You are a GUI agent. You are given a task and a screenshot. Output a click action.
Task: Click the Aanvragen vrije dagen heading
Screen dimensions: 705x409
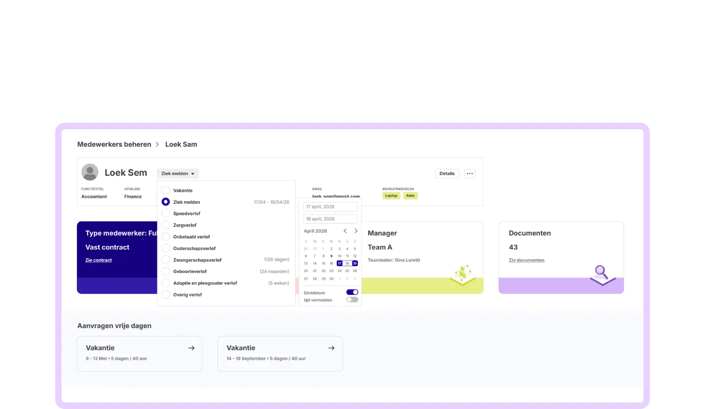[114, 325]
